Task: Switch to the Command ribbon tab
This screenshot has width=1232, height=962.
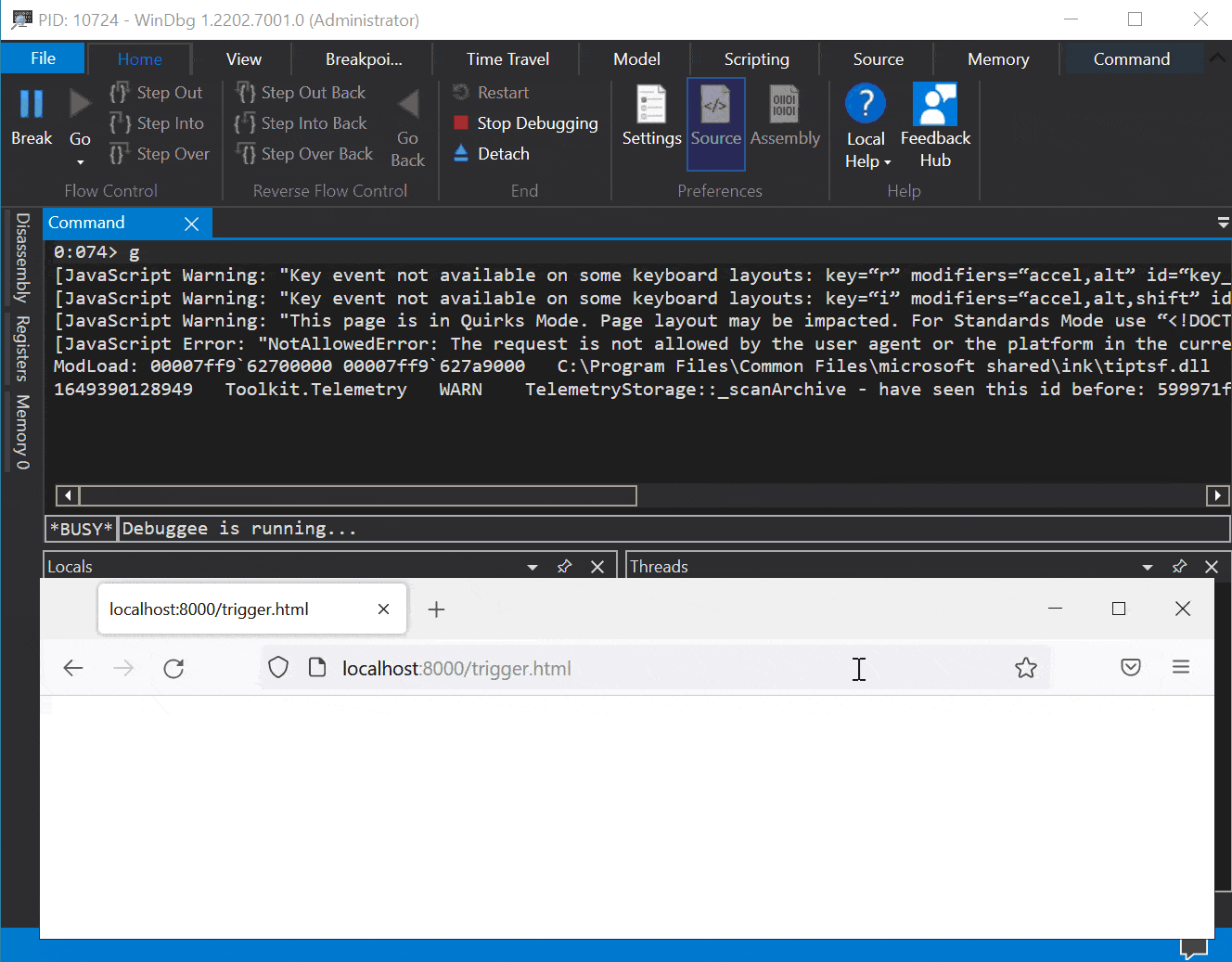Action: pyautogui.click(x=1131, y=59)
